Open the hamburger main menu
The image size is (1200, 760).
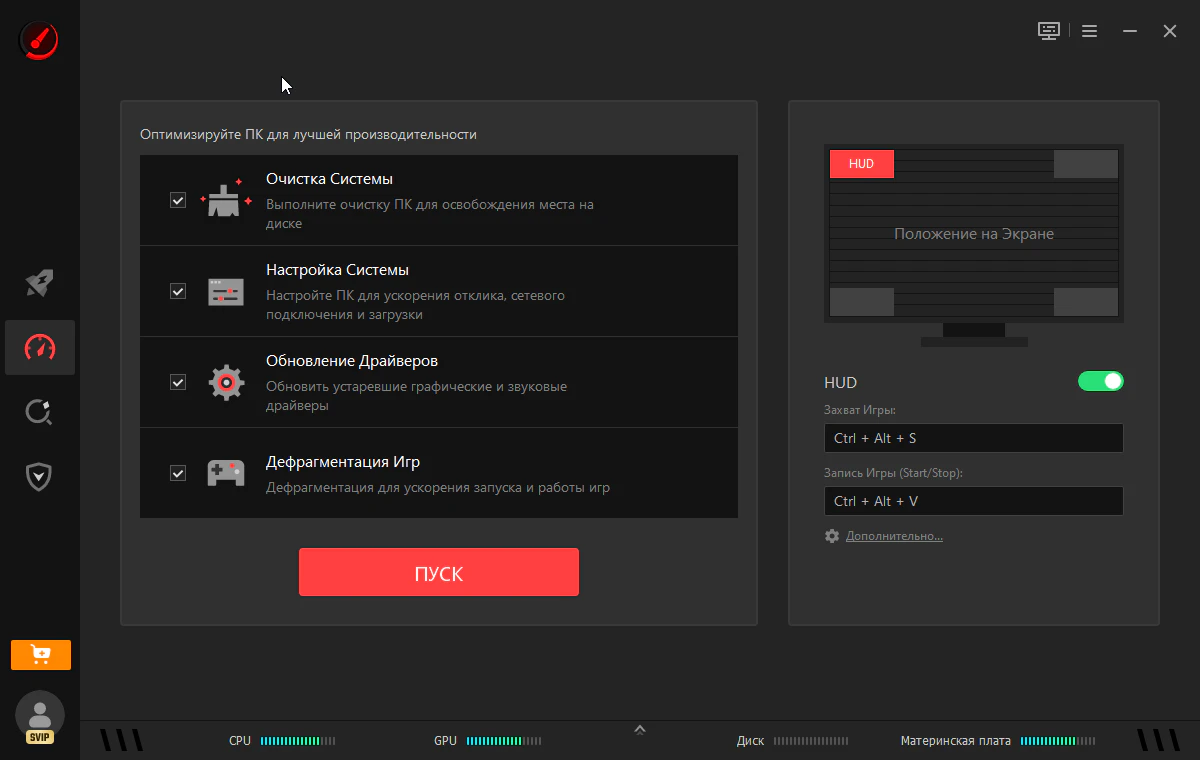click(1090, 31)
